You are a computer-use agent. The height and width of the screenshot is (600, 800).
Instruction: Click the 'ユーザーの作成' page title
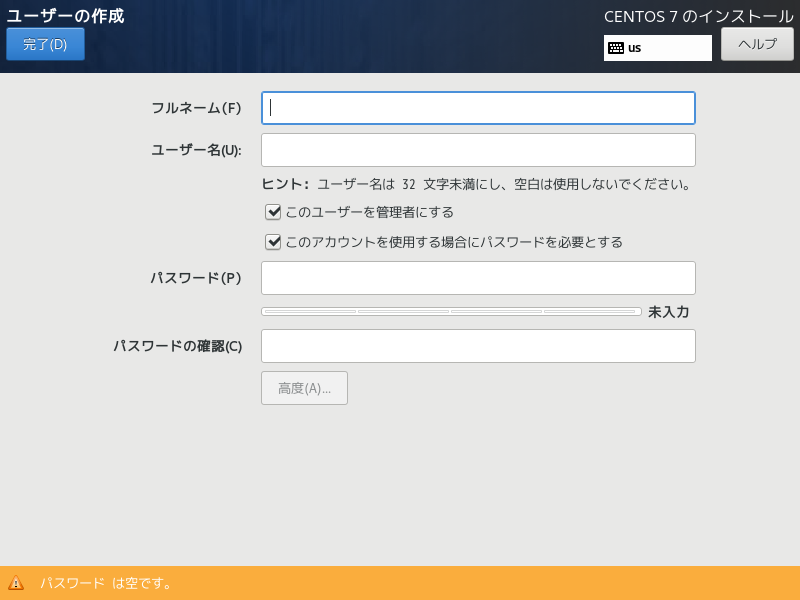tap(65, 16)
